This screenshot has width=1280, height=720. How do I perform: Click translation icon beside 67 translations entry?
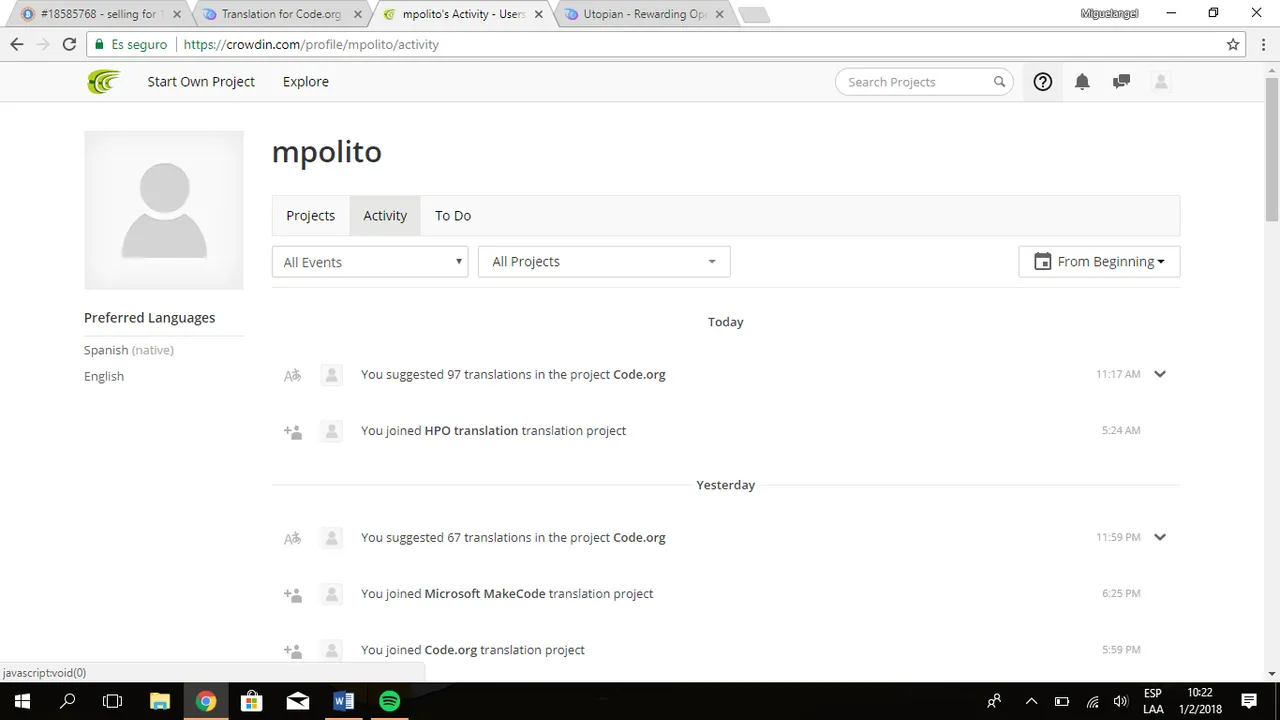pos(292,538)
